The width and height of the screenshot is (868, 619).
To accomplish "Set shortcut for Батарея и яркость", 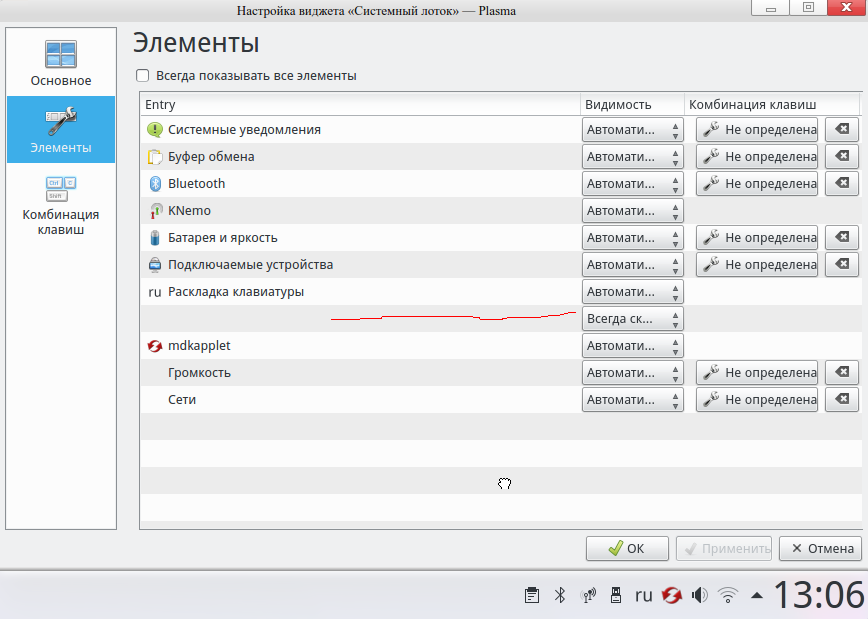I will point(757,238).
